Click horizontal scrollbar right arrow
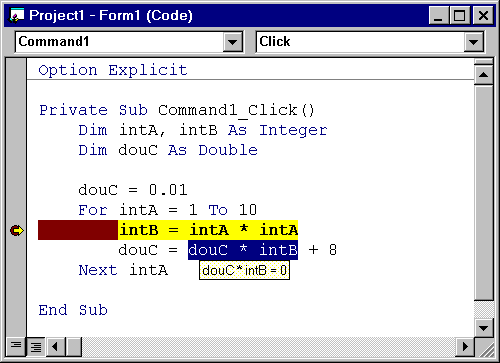 coord(465,347)
